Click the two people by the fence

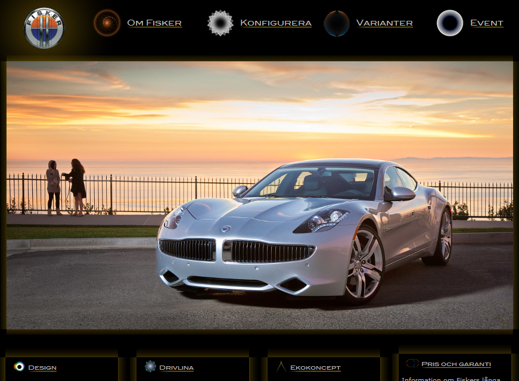tap(66, 187)
